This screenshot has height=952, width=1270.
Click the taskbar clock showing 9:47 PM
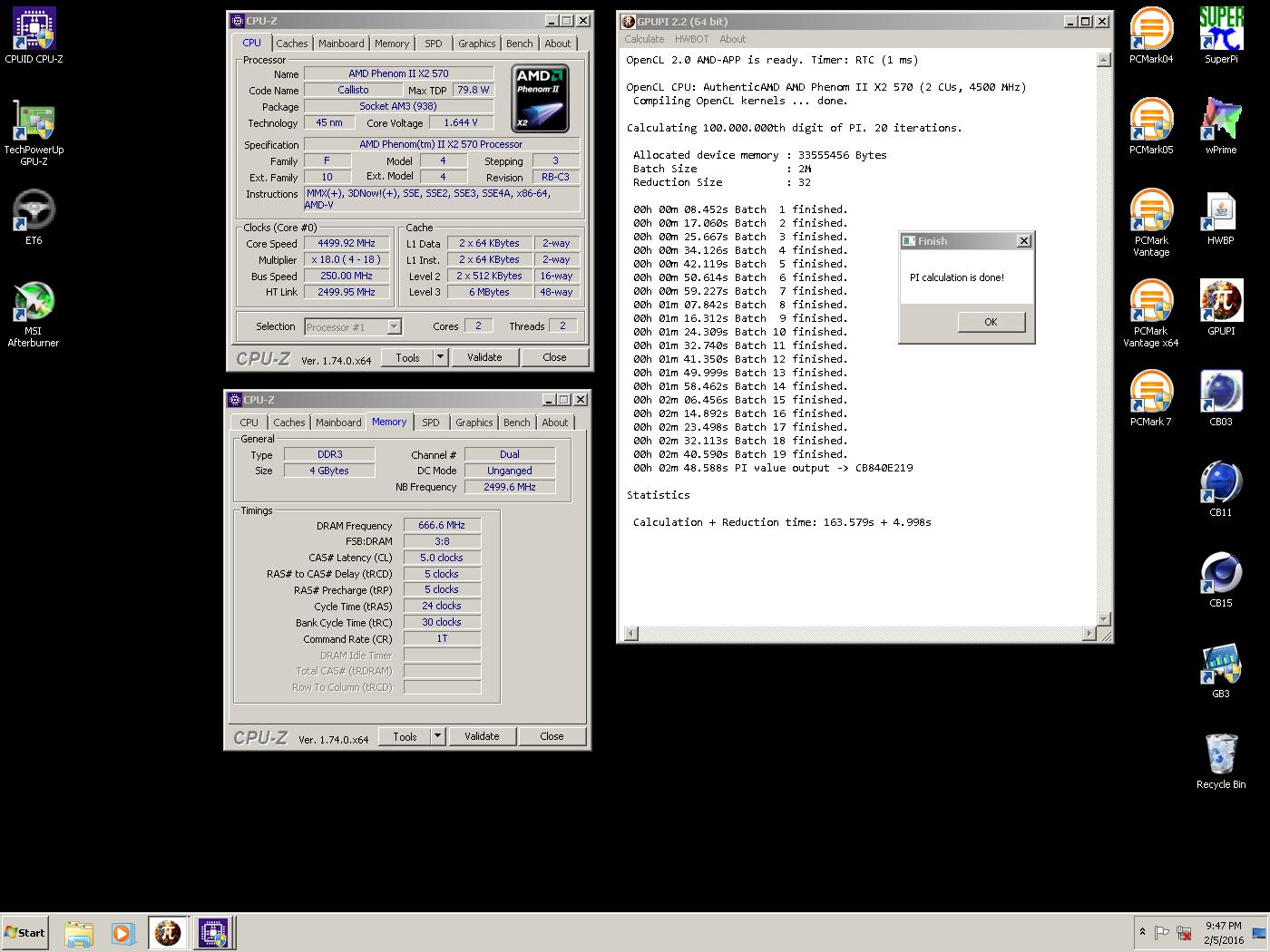click(x=1224, y=933)
